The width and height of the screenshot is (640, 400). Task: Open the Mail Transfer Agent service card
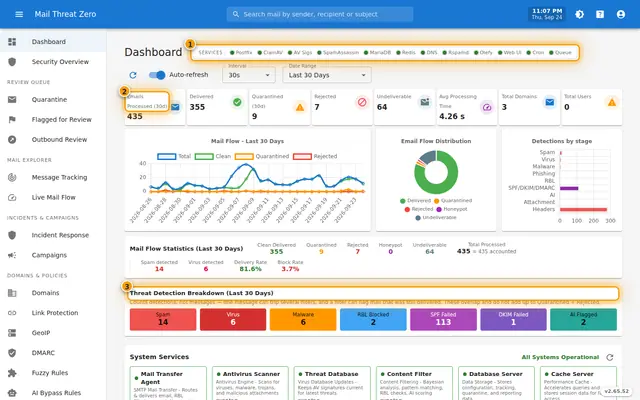tap(168, 383)
